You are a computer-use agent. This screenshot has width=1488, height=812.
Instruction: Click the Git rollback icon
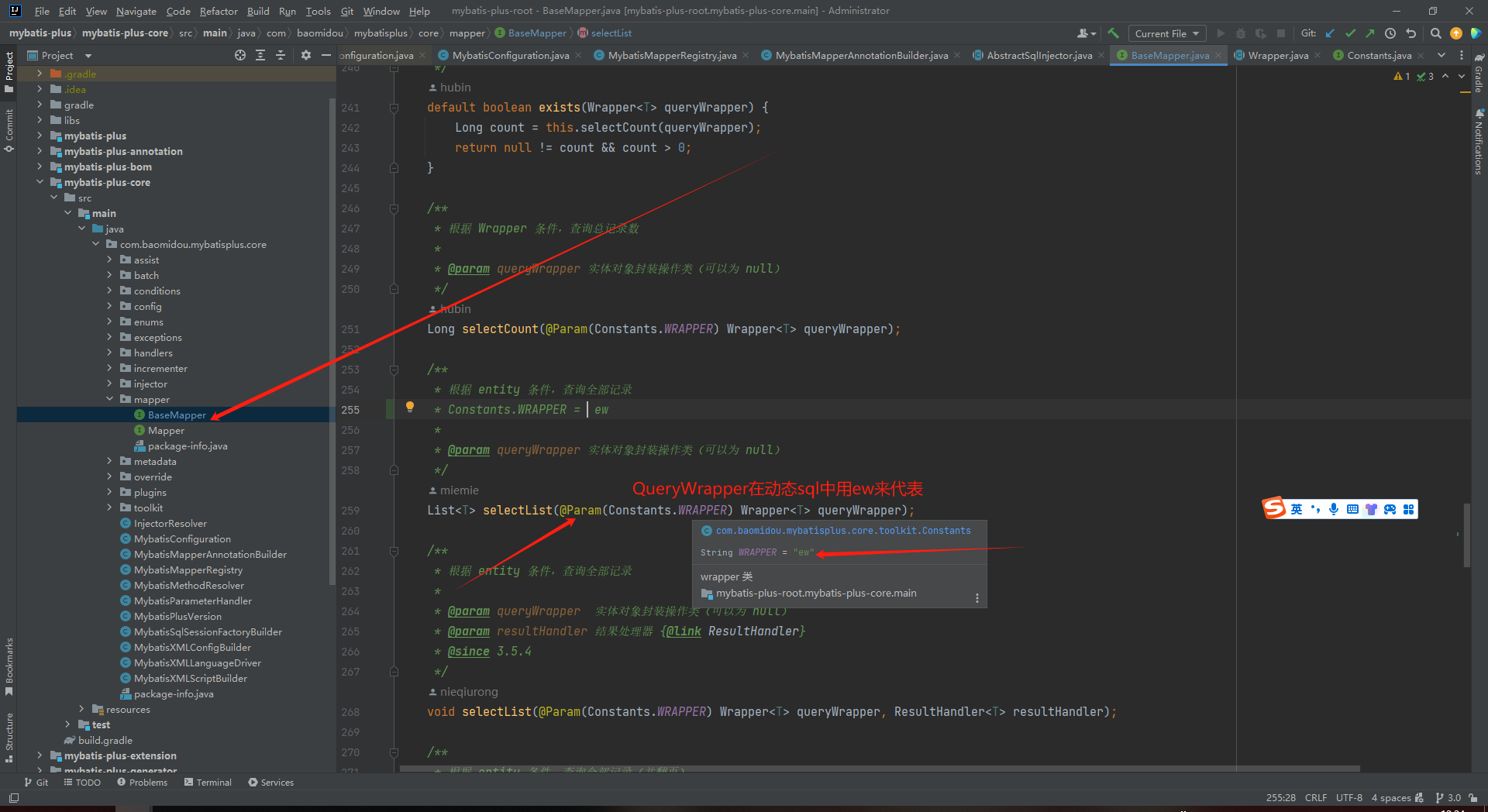(x=1411, y=33)
